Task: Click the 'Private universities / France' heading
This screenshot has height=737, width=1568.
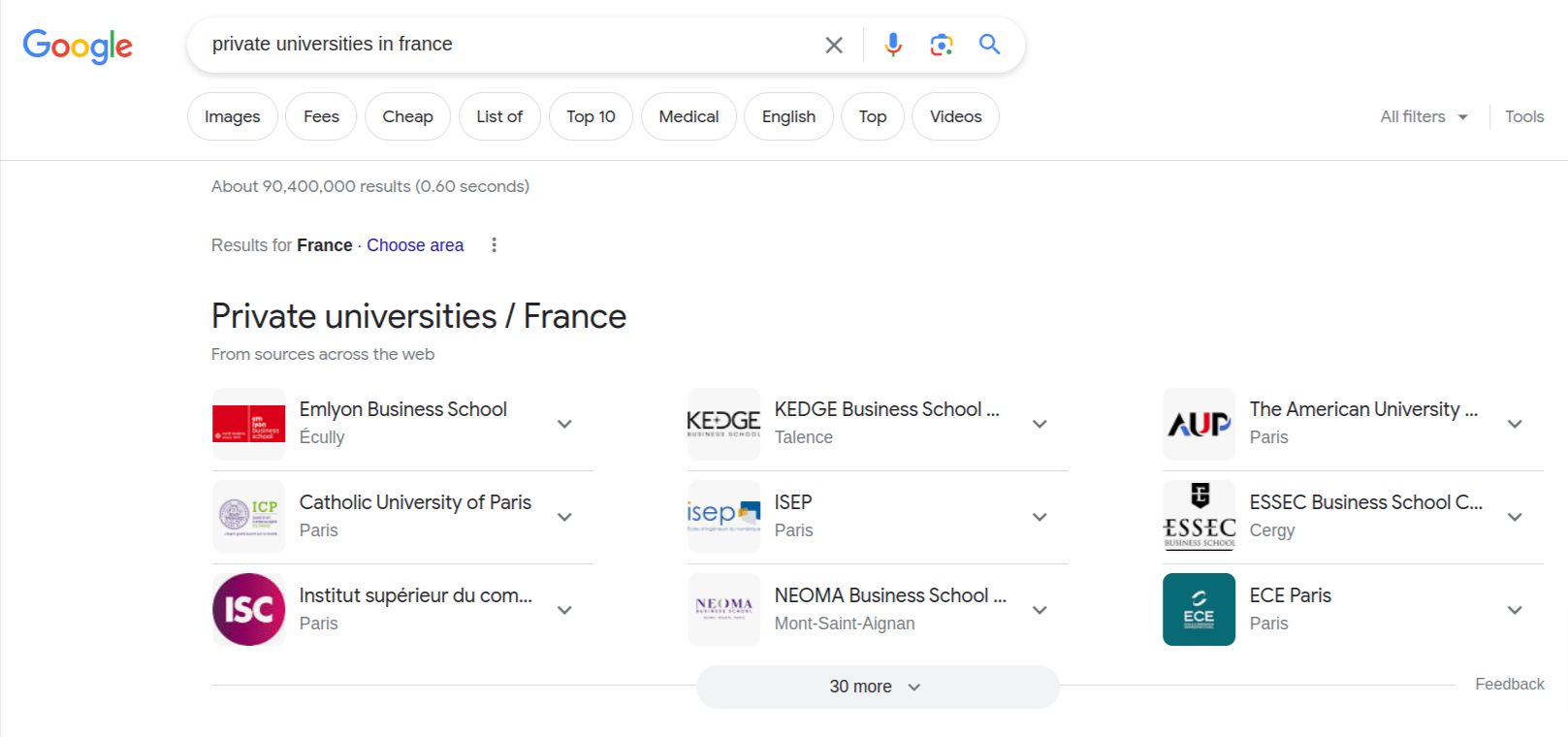Action: pyautogui.click(x=419, y=316)
